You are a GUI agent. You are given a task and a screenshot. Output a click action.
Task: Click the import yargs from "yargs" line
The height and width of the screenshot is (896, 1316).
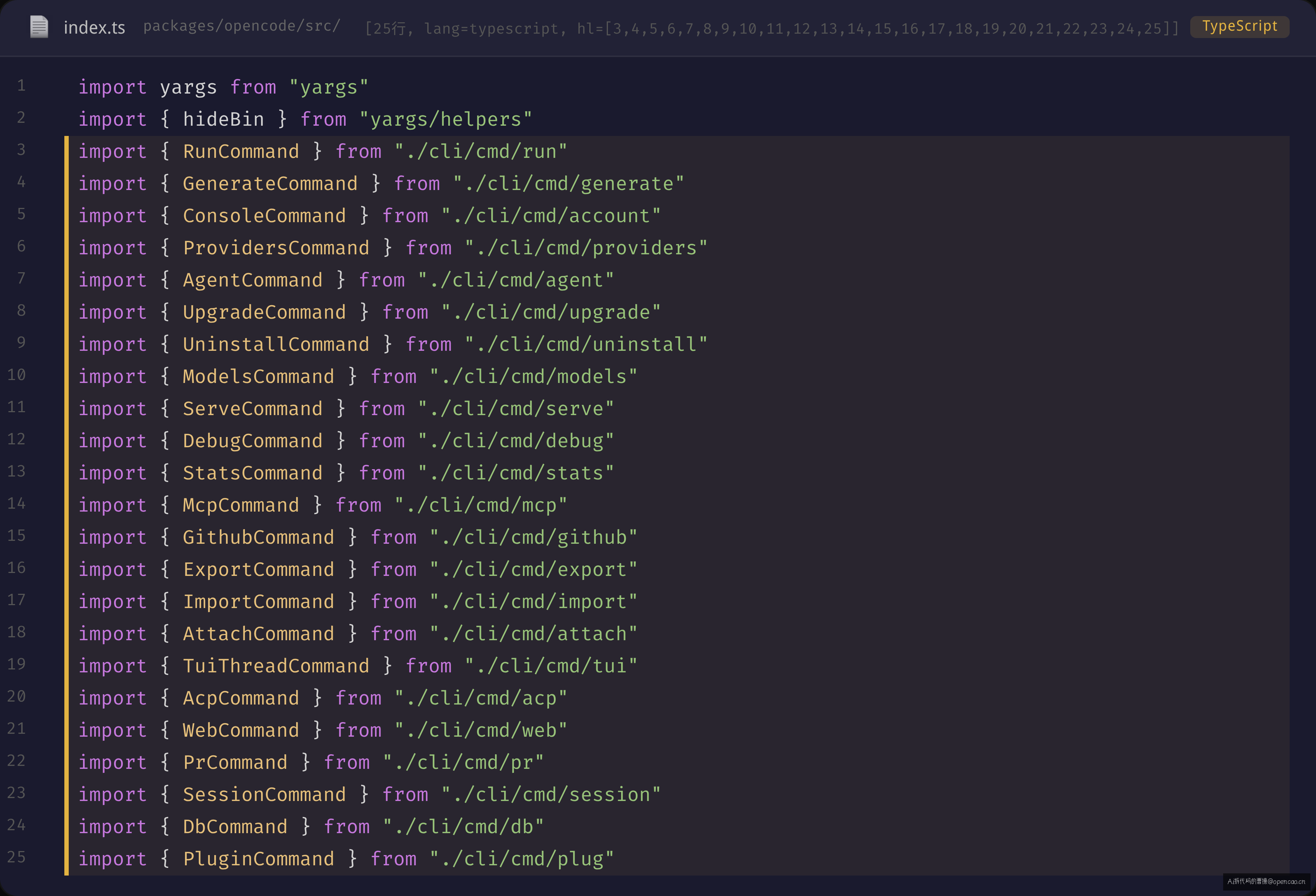(223, 87)
